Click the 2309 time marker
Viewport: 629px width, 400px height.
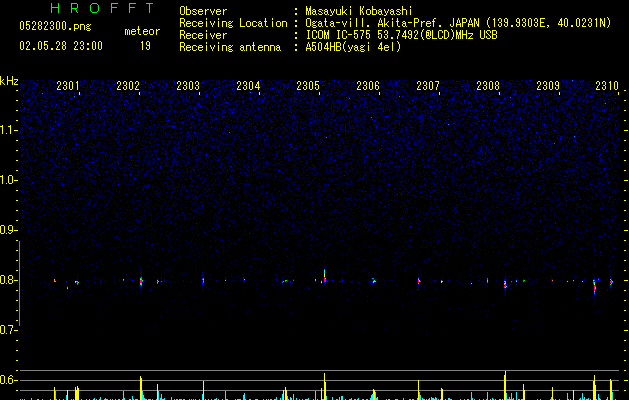(x=548, y=85)
